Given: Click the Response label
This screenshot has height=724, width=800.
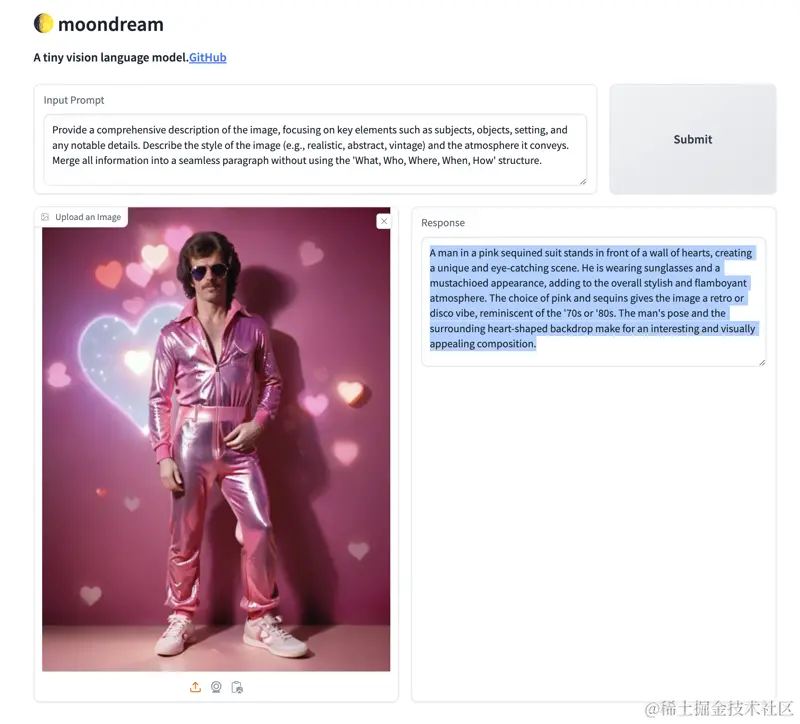Looking at the screenshot, I should (x=443, y=222).
